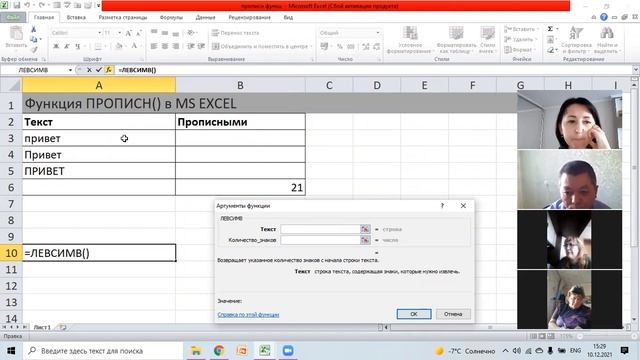
Task: Click the Save icon in quick access toolbar
Action: pyautogui.click(x=17, y=5)
